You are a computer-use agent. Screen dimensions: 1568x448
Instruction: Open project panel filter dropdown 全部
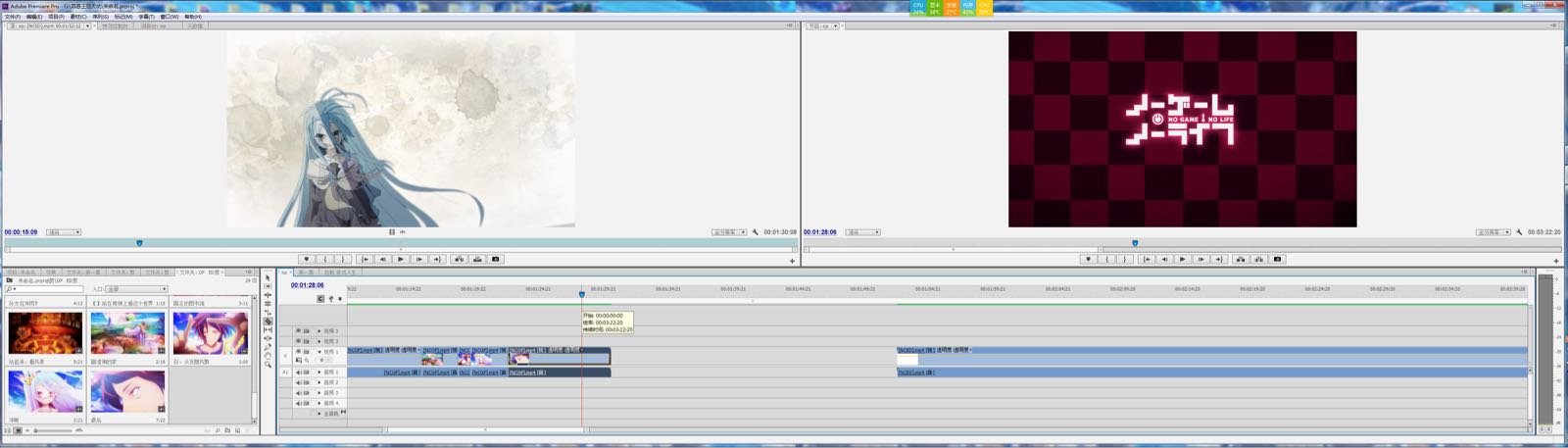pyautogui.click(x=136, y=289)
